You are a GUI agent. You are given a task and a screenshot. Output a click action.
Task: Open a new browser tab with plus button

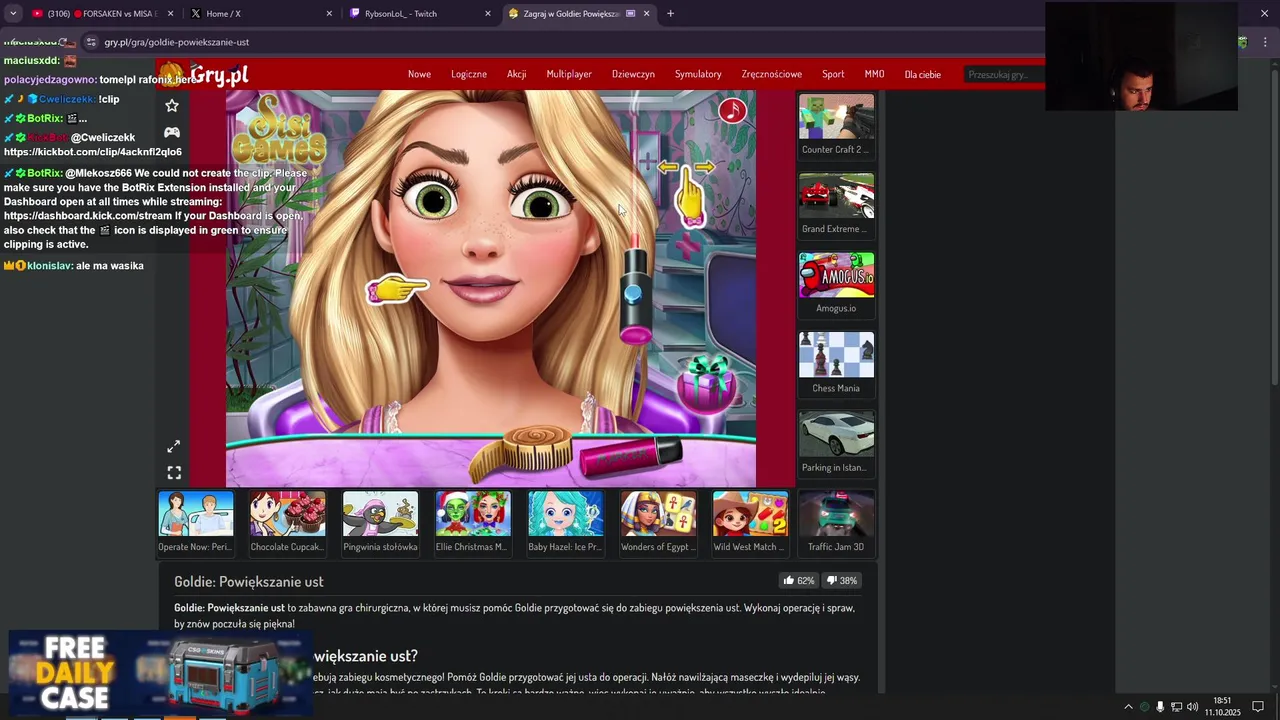[670, 14]
